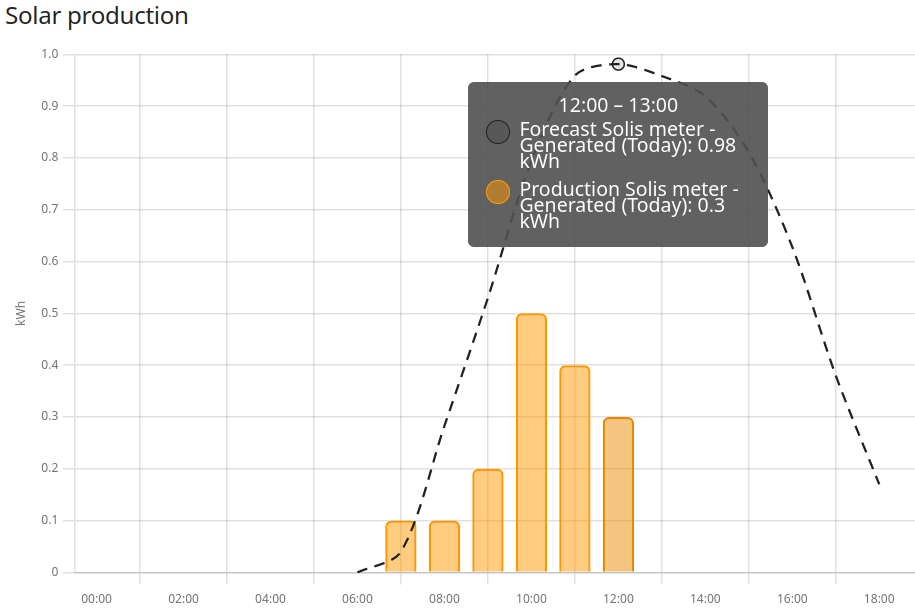This screenshot has height=616, width=915.
Task: Click the first production bar at 07:00
Action: click(400, 546)
